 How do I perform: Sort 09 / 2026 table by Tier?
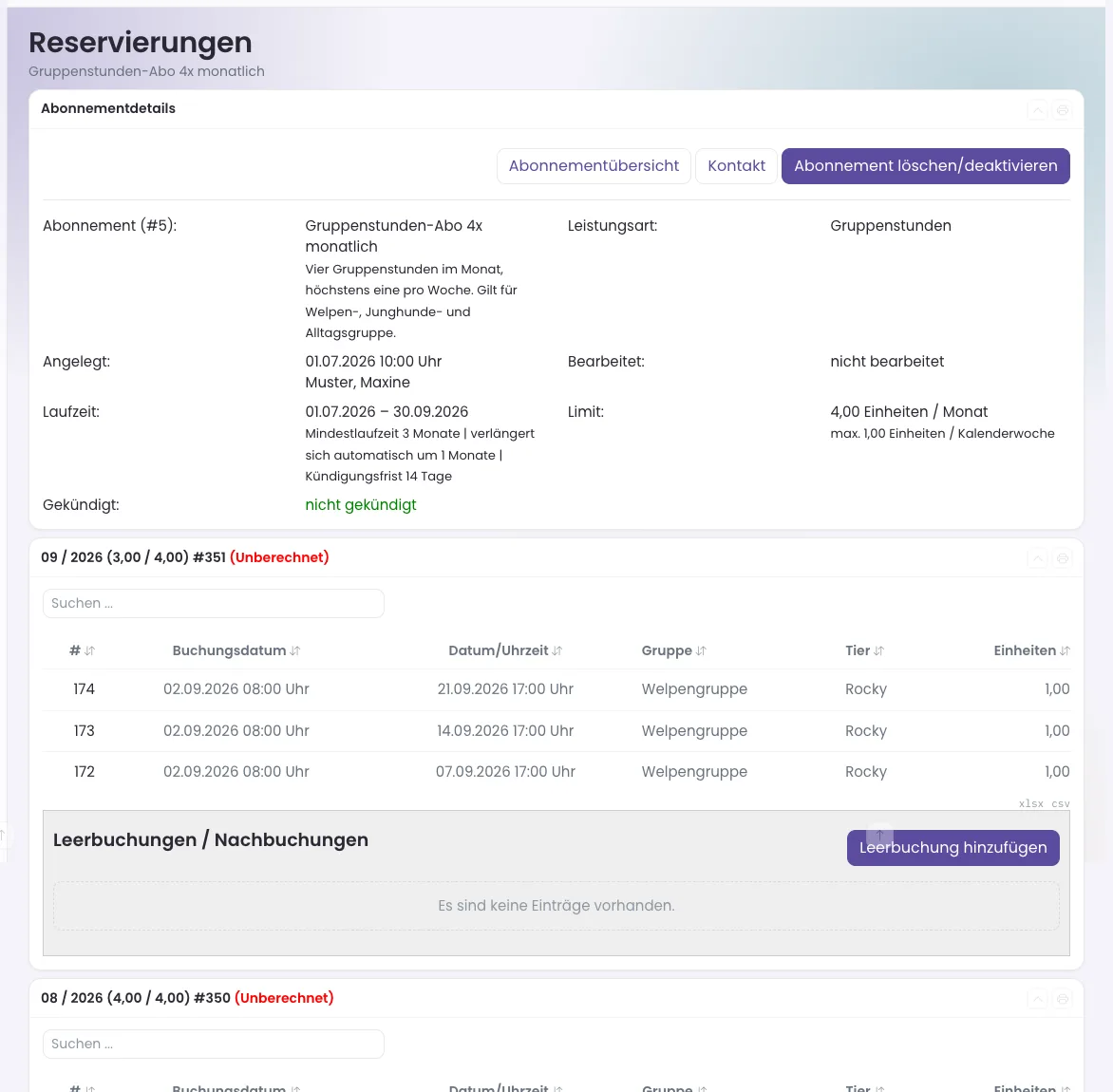(864, 650)
